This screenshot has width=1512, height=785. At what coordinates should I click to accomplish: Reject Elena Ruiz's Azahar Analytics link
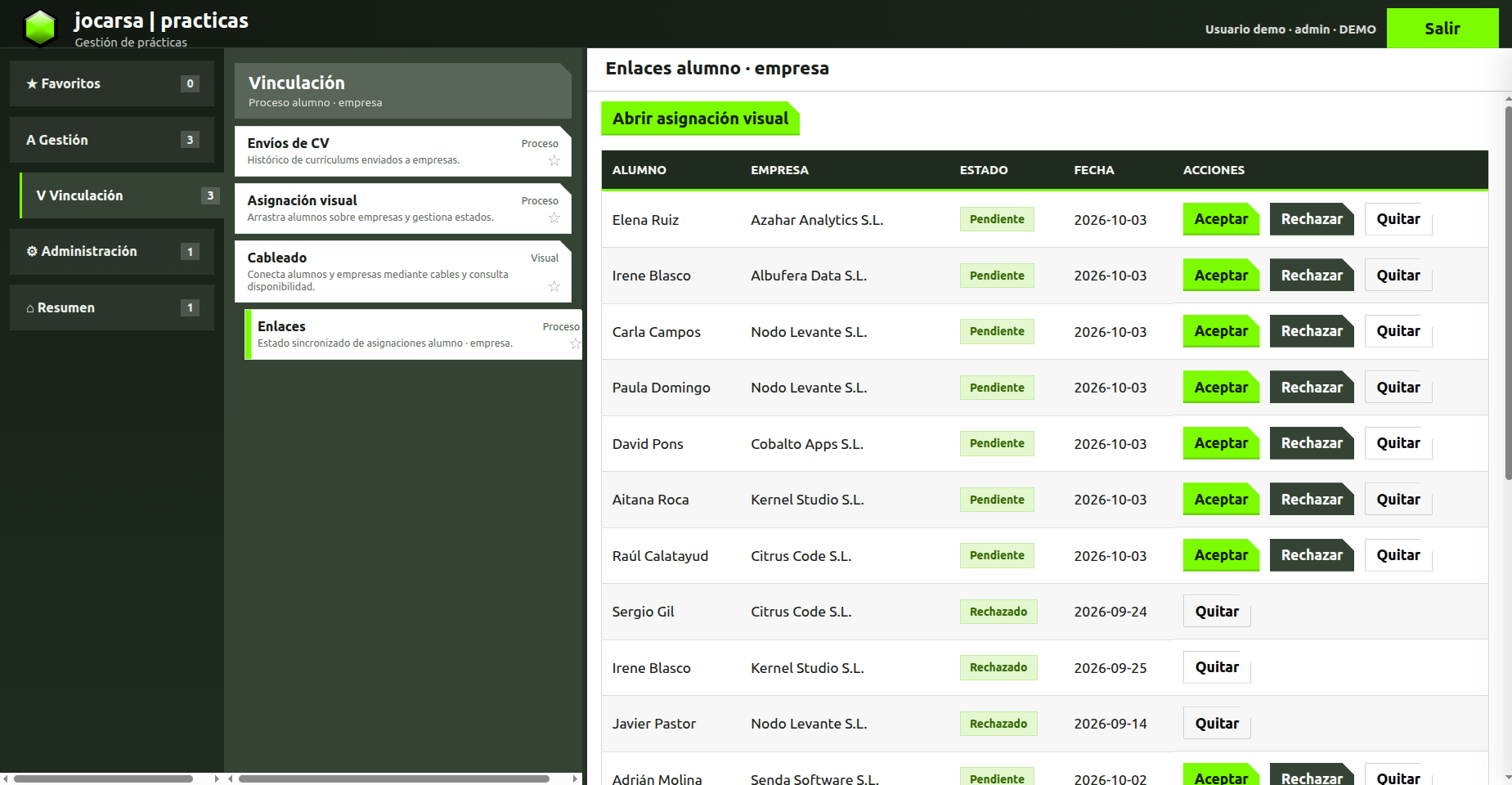pos(1312,219)
